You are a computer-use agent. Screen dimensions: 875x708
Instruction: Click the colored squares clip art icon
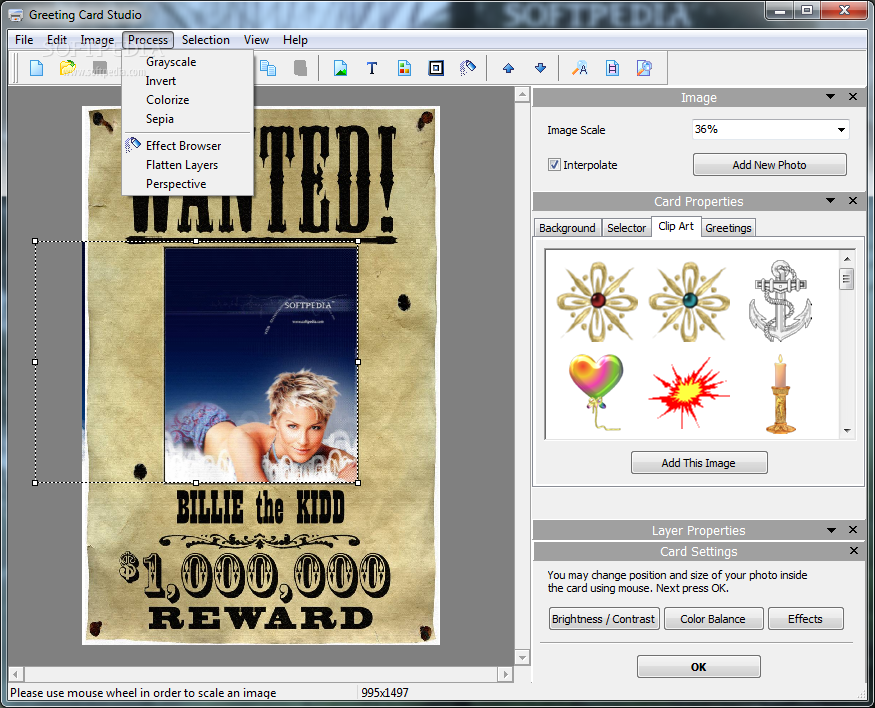[405, 68]
